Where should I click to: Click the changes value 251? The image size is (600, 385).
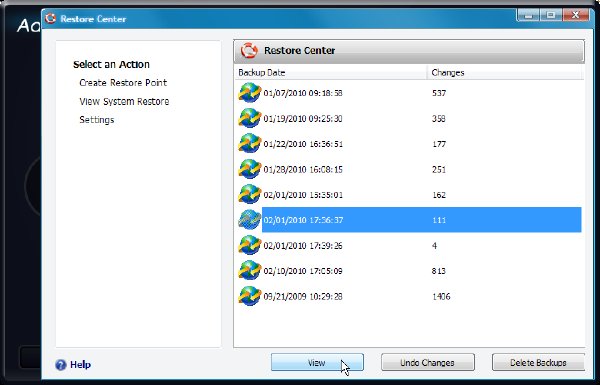pyautogui.click(x=439, y=169)
